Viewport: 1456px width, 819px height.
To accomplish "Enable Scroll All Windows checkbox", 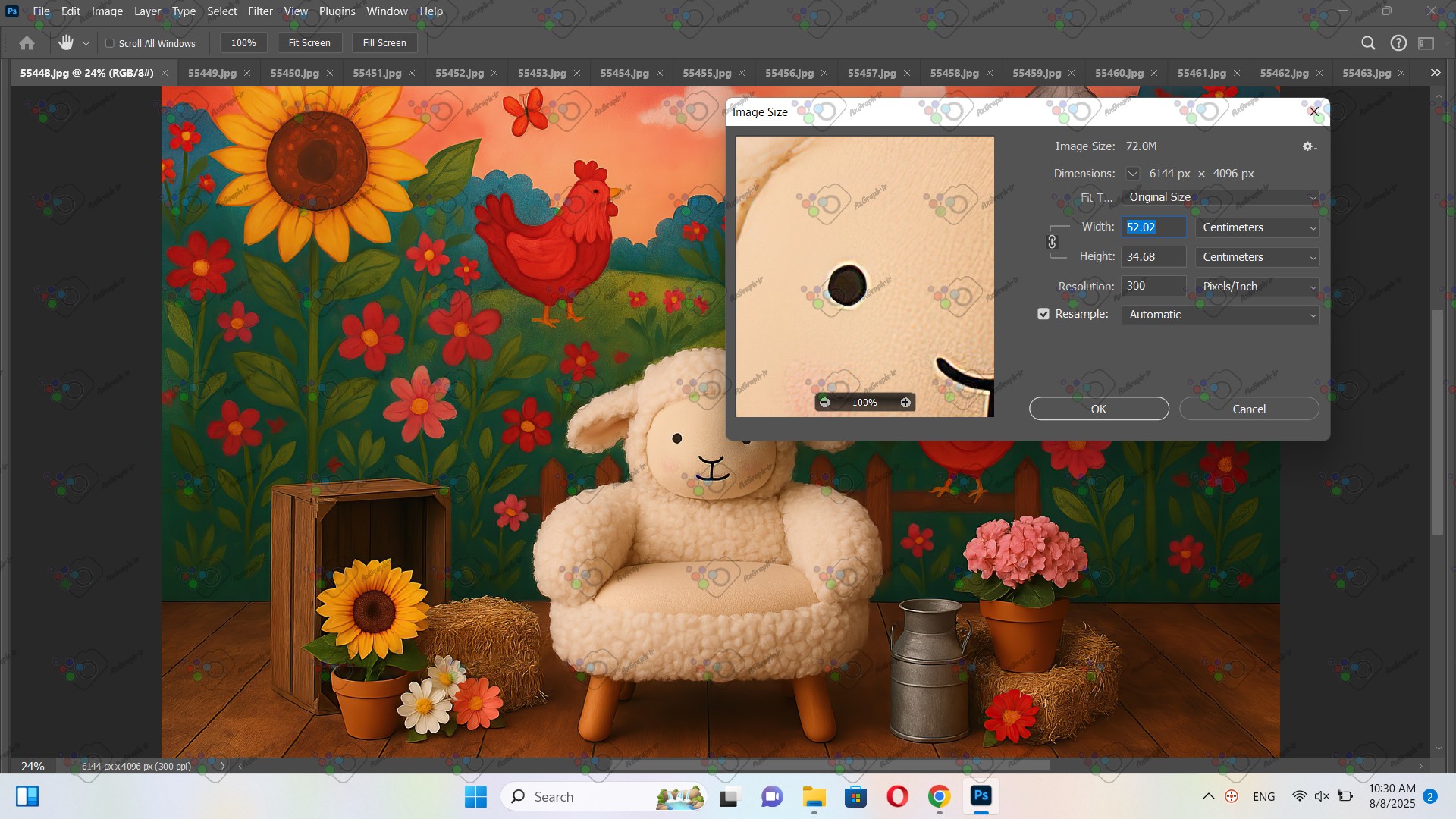I will [x=110, y=43].
